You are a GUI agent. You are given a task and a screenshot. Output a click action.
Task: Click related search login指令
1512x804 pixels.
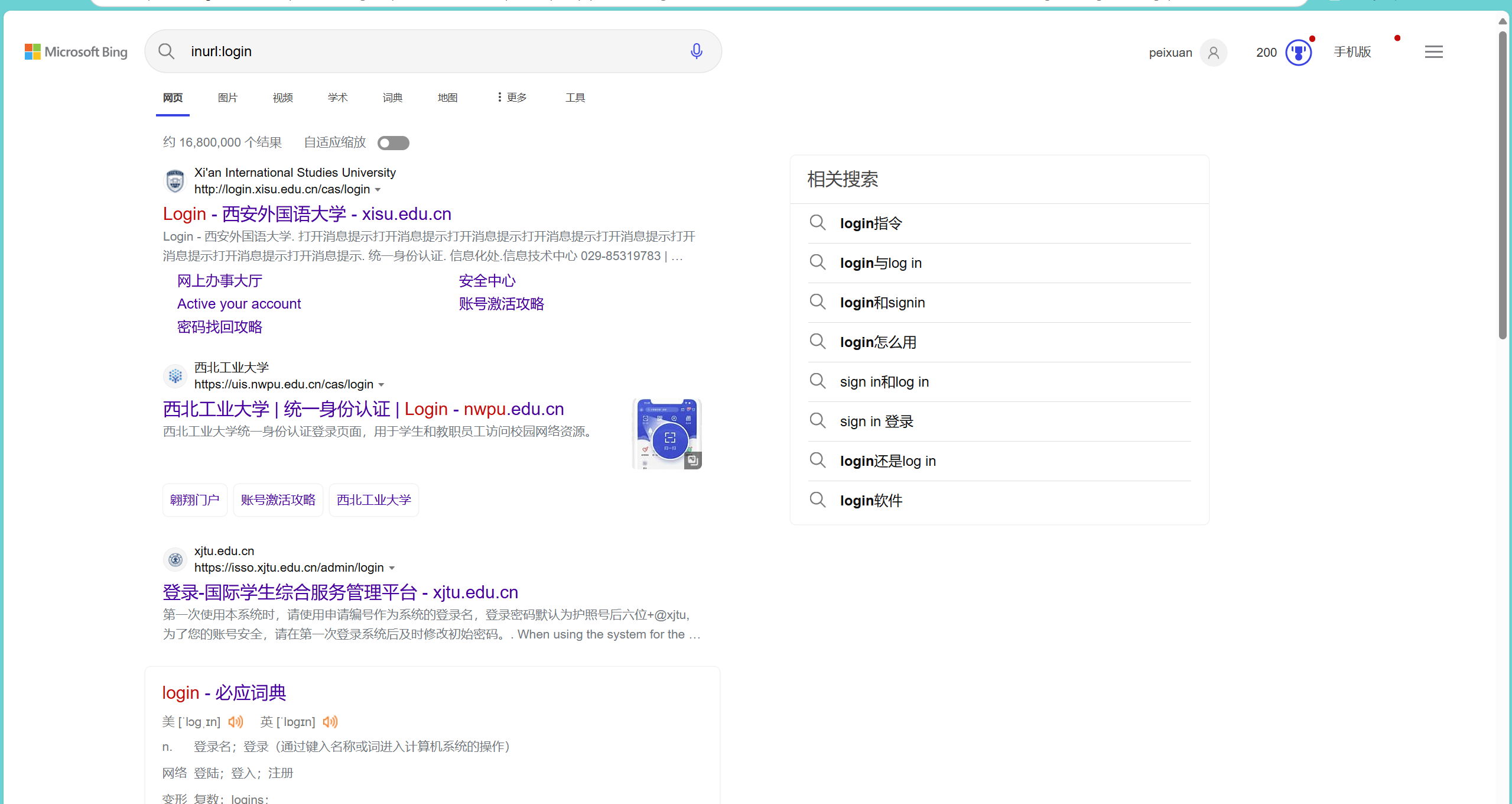click(x=872, y=223)
